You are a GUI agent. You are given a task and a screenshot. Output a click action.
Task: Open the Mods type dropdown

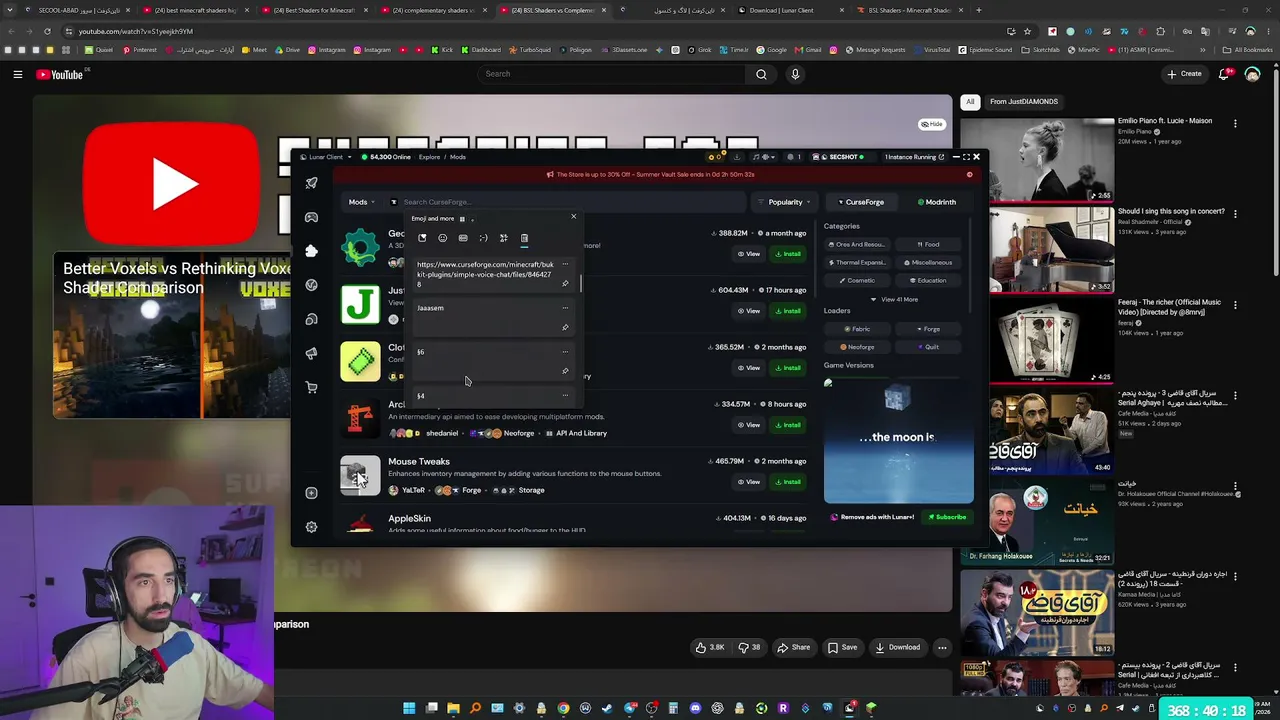[361, 202]
